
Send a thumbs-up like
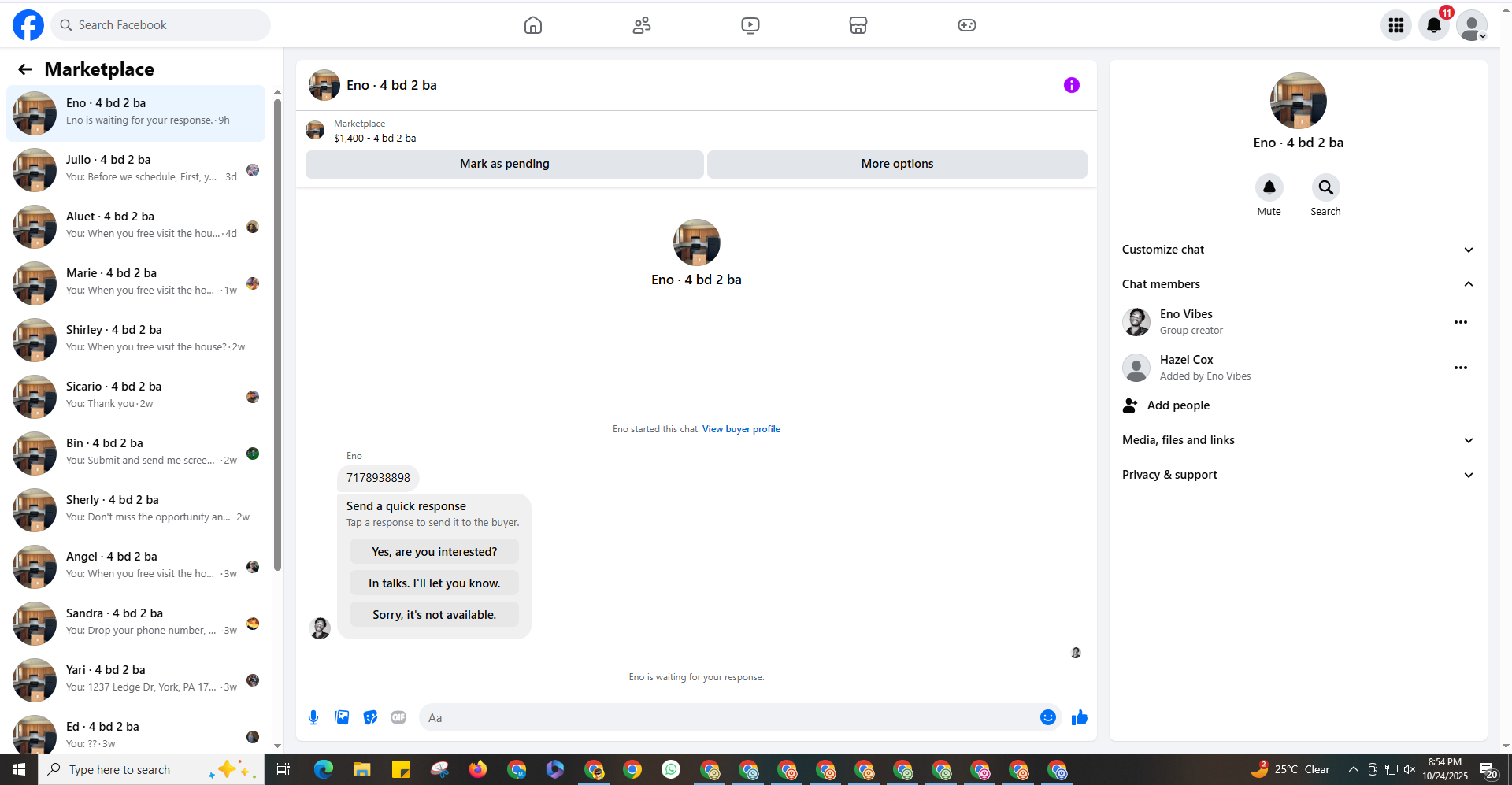(x=1080, y=717)
